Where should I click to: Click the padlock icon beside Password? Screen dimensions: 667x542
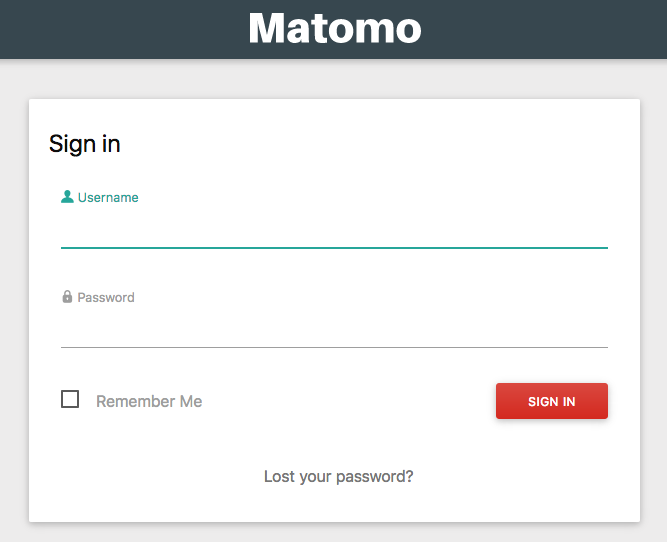(x=67, y=297)
